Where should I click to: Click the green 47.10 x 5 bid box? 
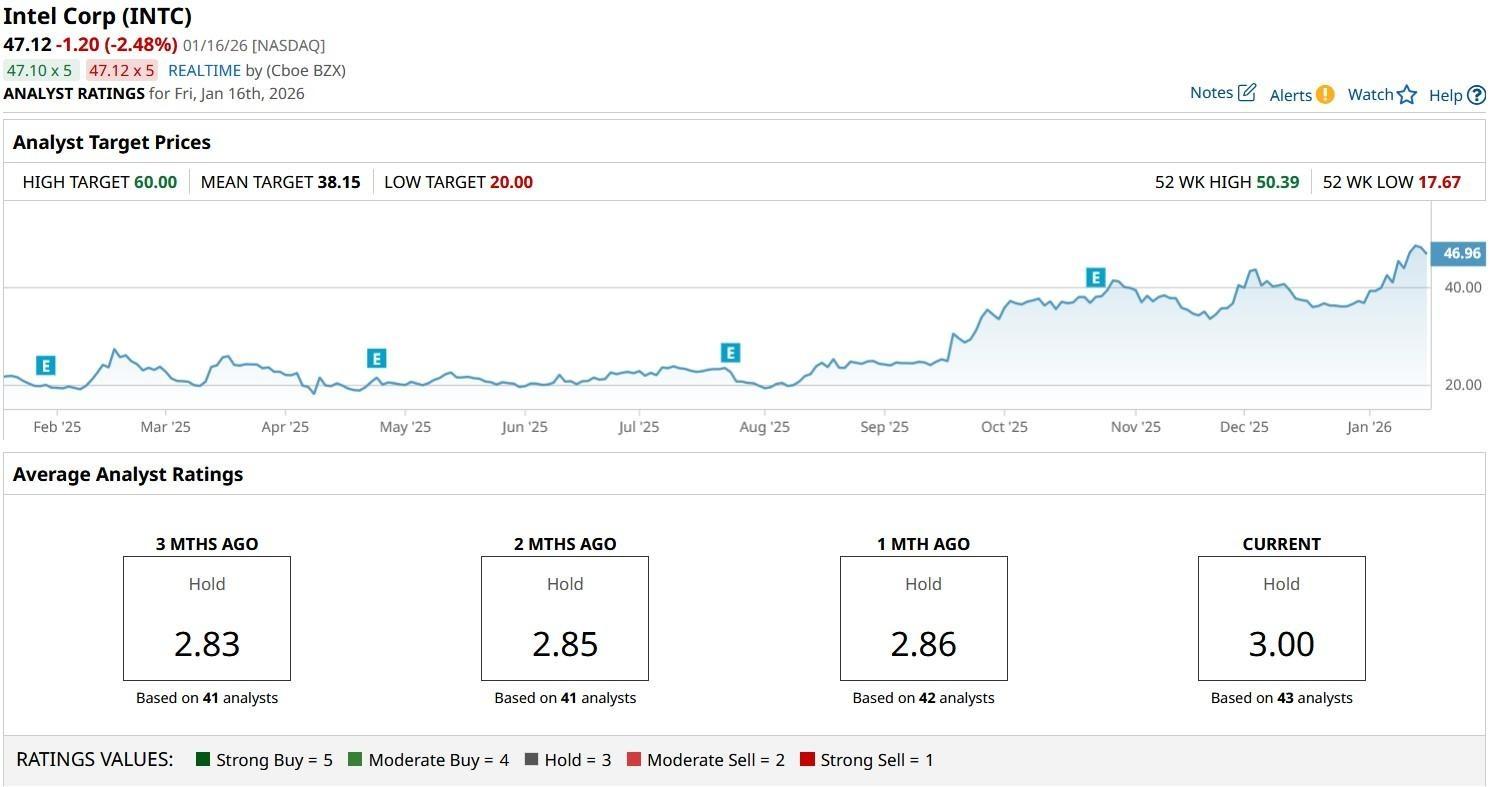[x=40, y=70]
